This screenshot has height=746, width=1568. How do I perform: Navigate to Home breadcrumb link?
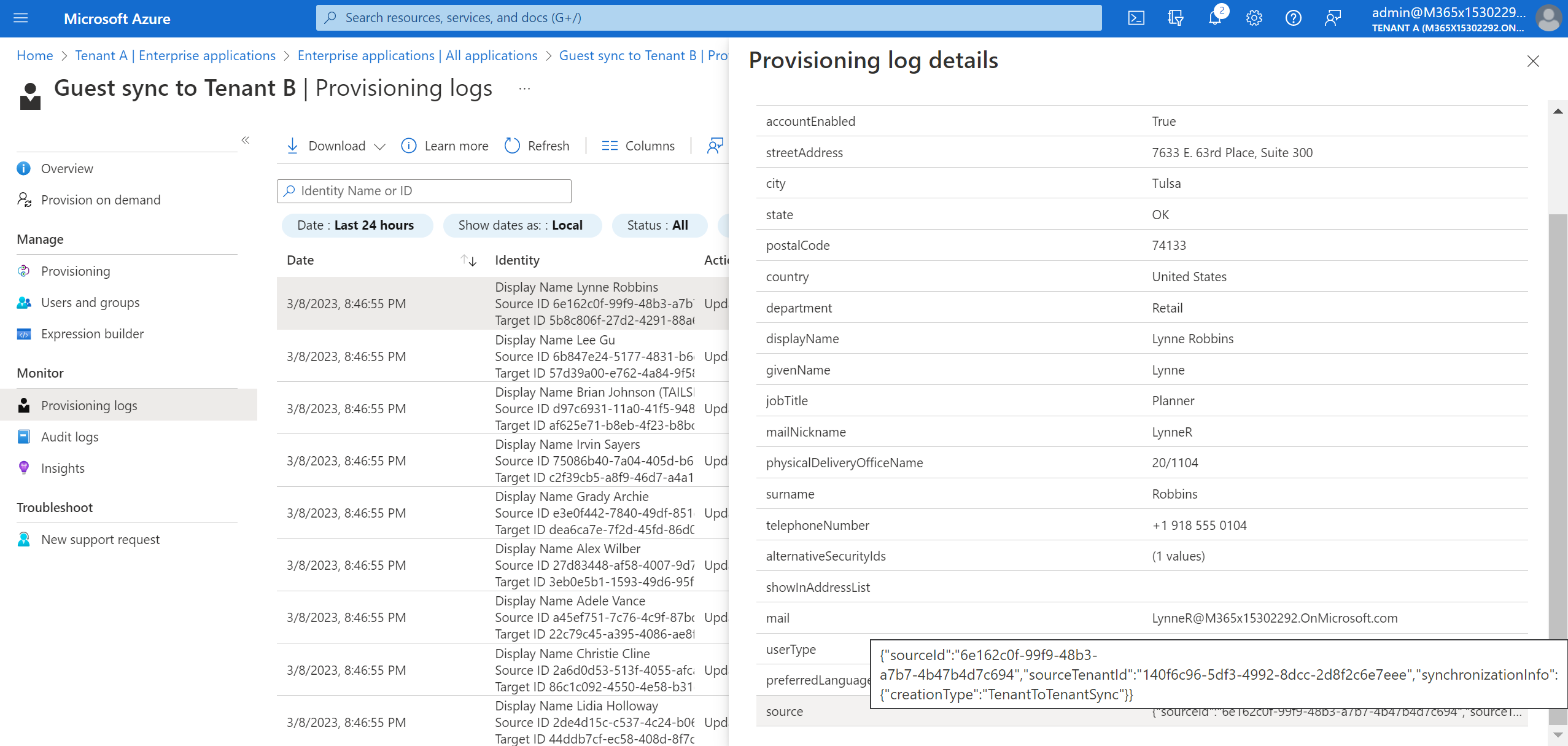tap(34, 55)
